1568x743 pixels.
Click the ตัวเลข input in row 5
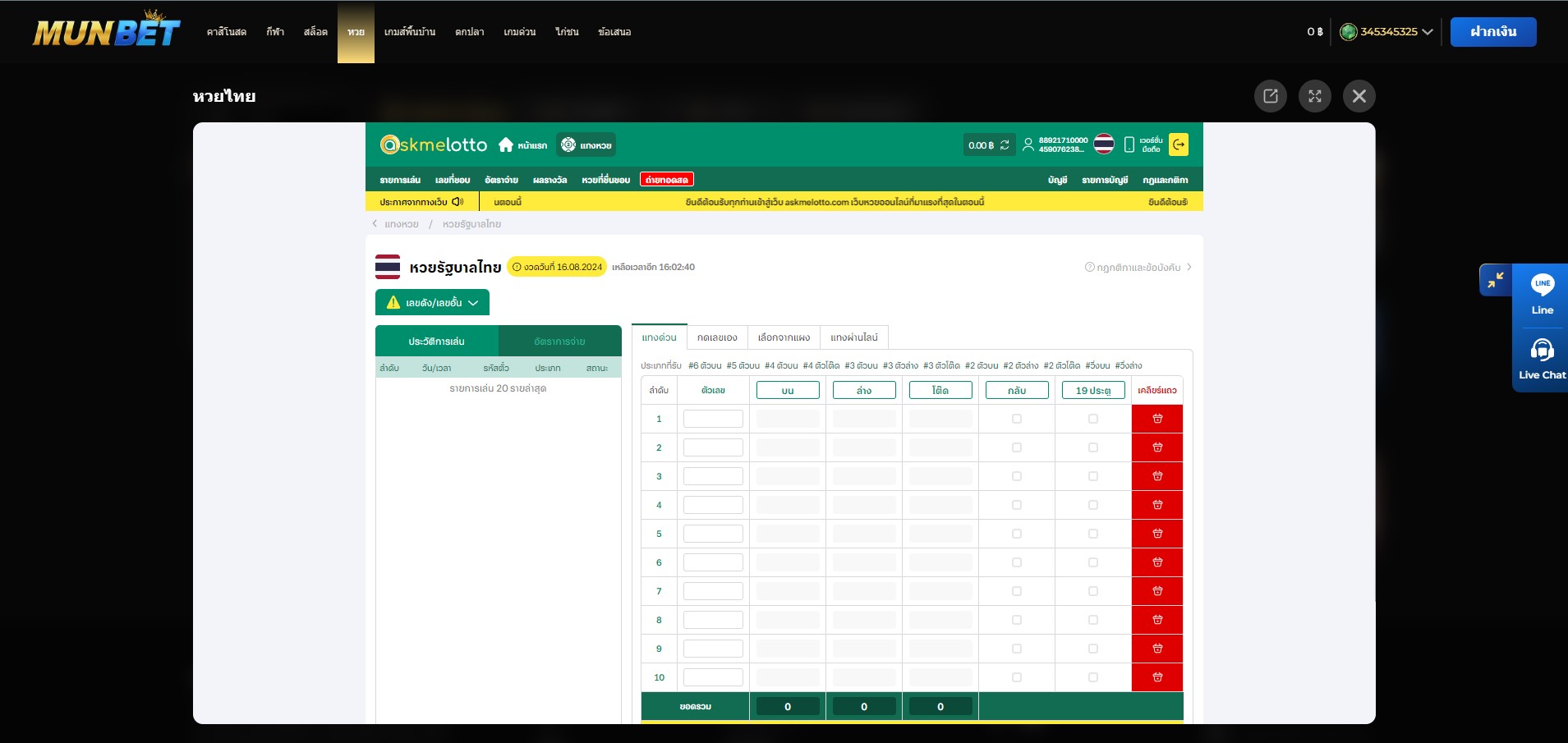click(x=713, y=534)
